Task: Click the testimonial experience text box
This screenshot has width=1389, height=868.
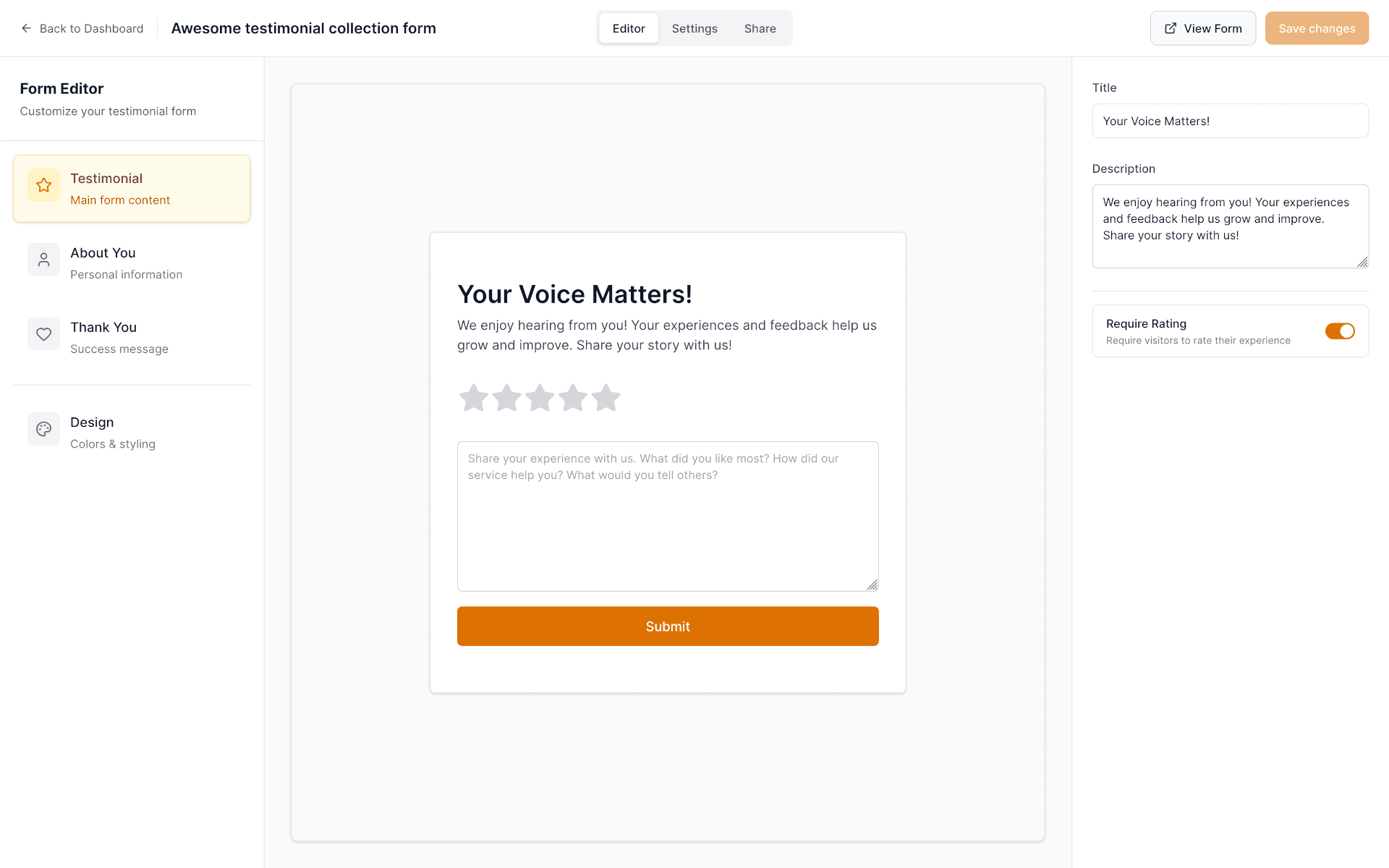Action: tap(667, 516)
